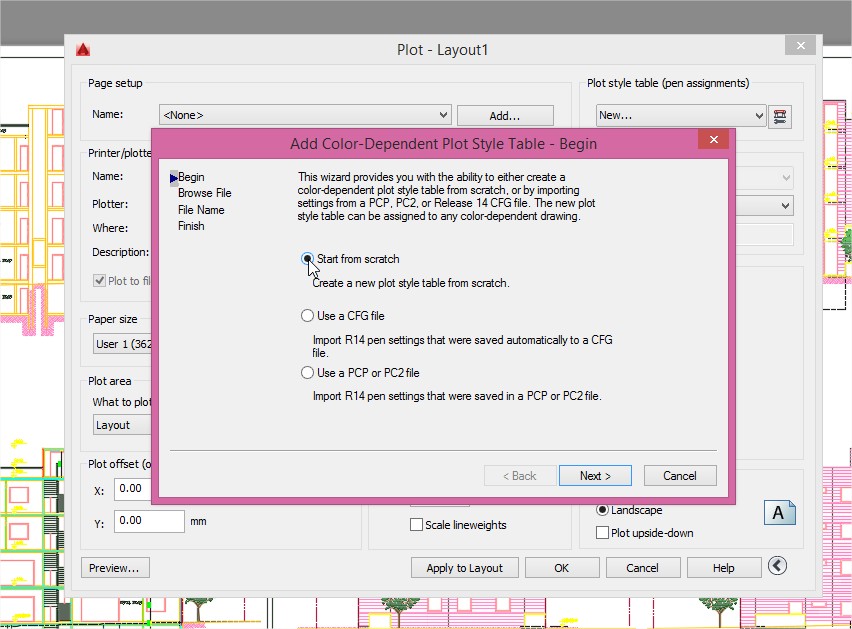
Task: Click Apply to Layout button
Action: click(465, 568)
